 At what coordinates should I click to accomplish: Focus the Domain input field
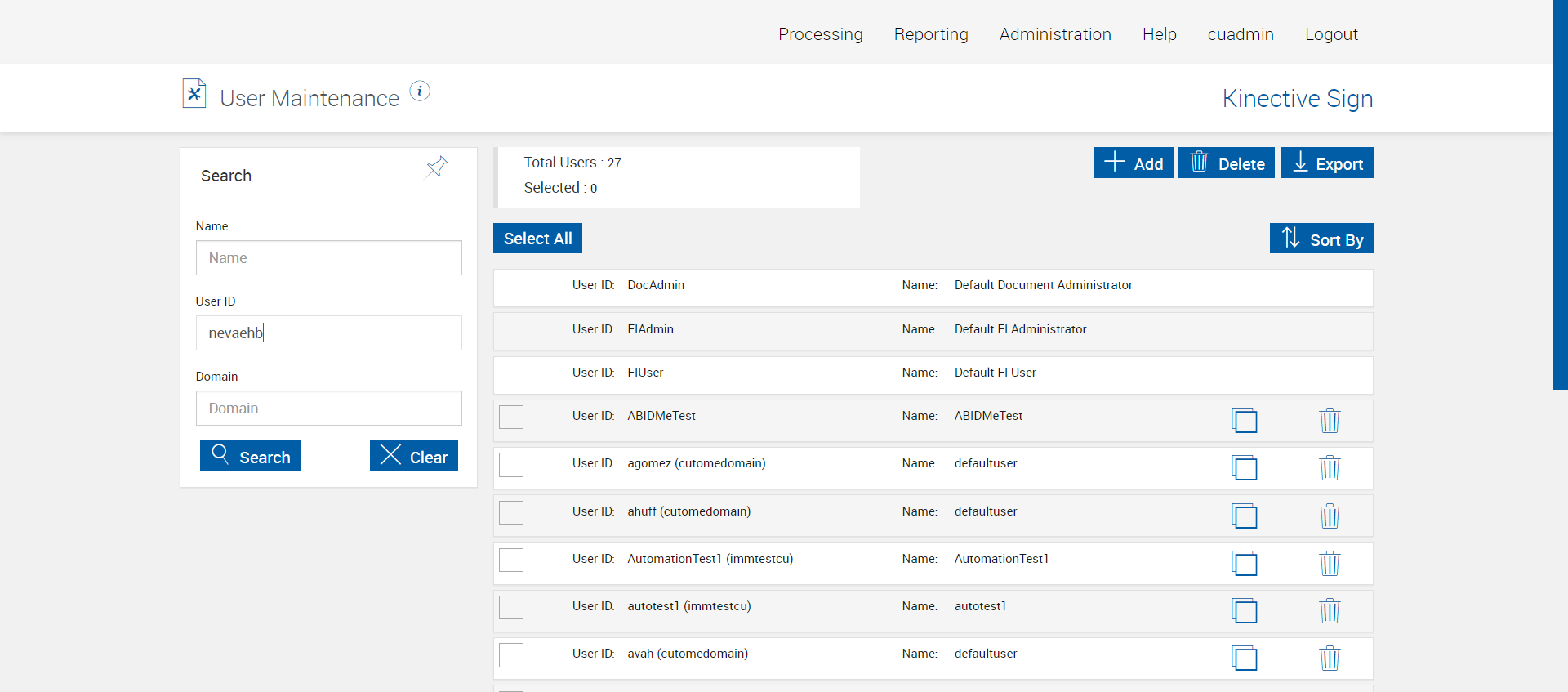329,409
